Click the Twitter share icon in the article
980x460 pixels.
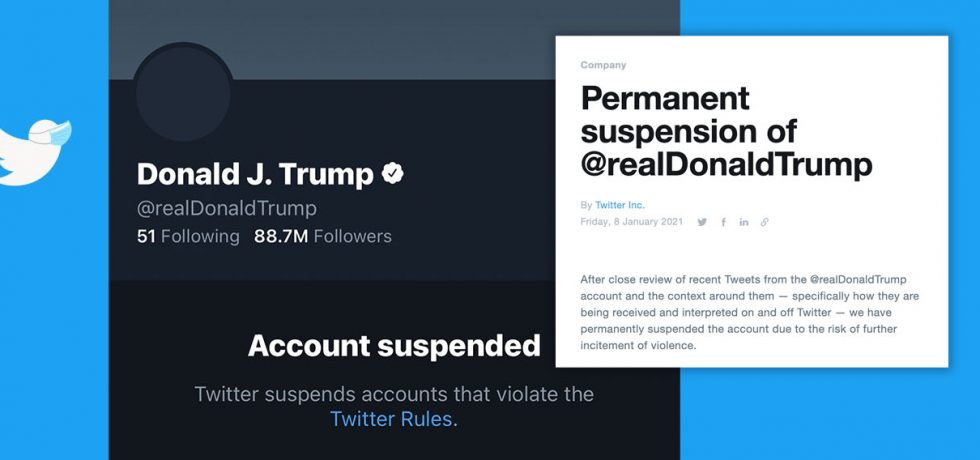tap(702, 222)
